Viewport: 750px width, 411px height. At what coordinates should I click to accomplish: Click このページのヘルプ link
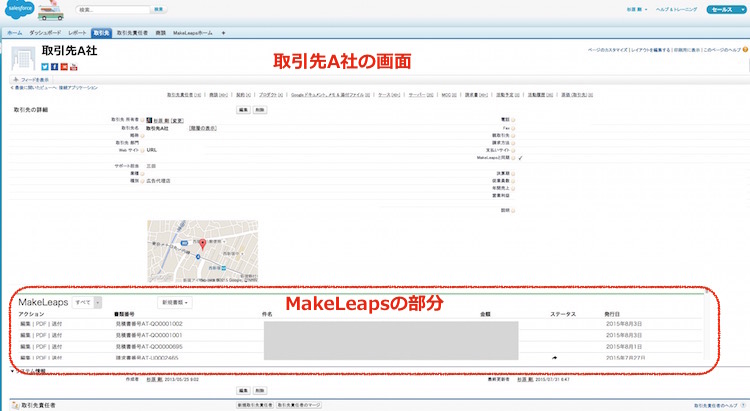pyautogui.click(x=722, y=50)
